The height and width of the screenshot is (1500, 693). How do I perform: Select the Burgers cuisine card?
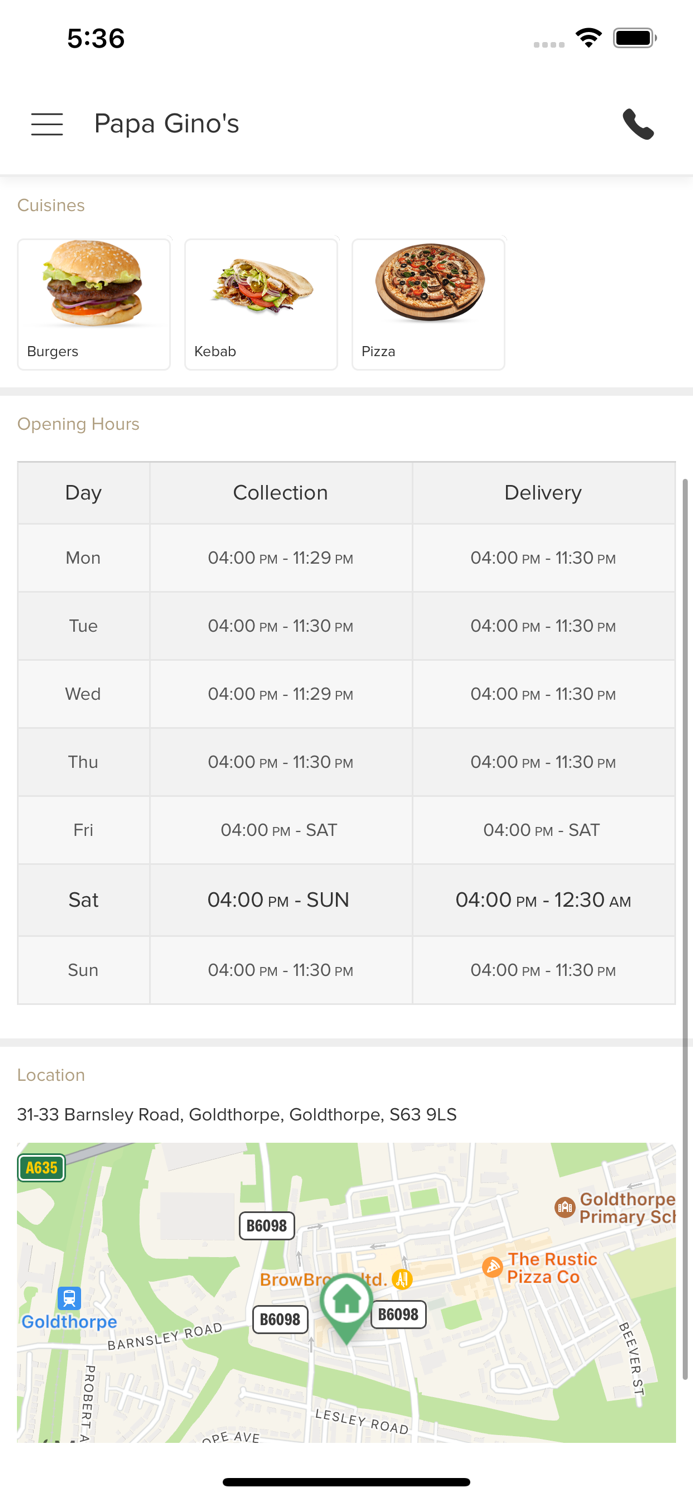click(x=94, y=304)
